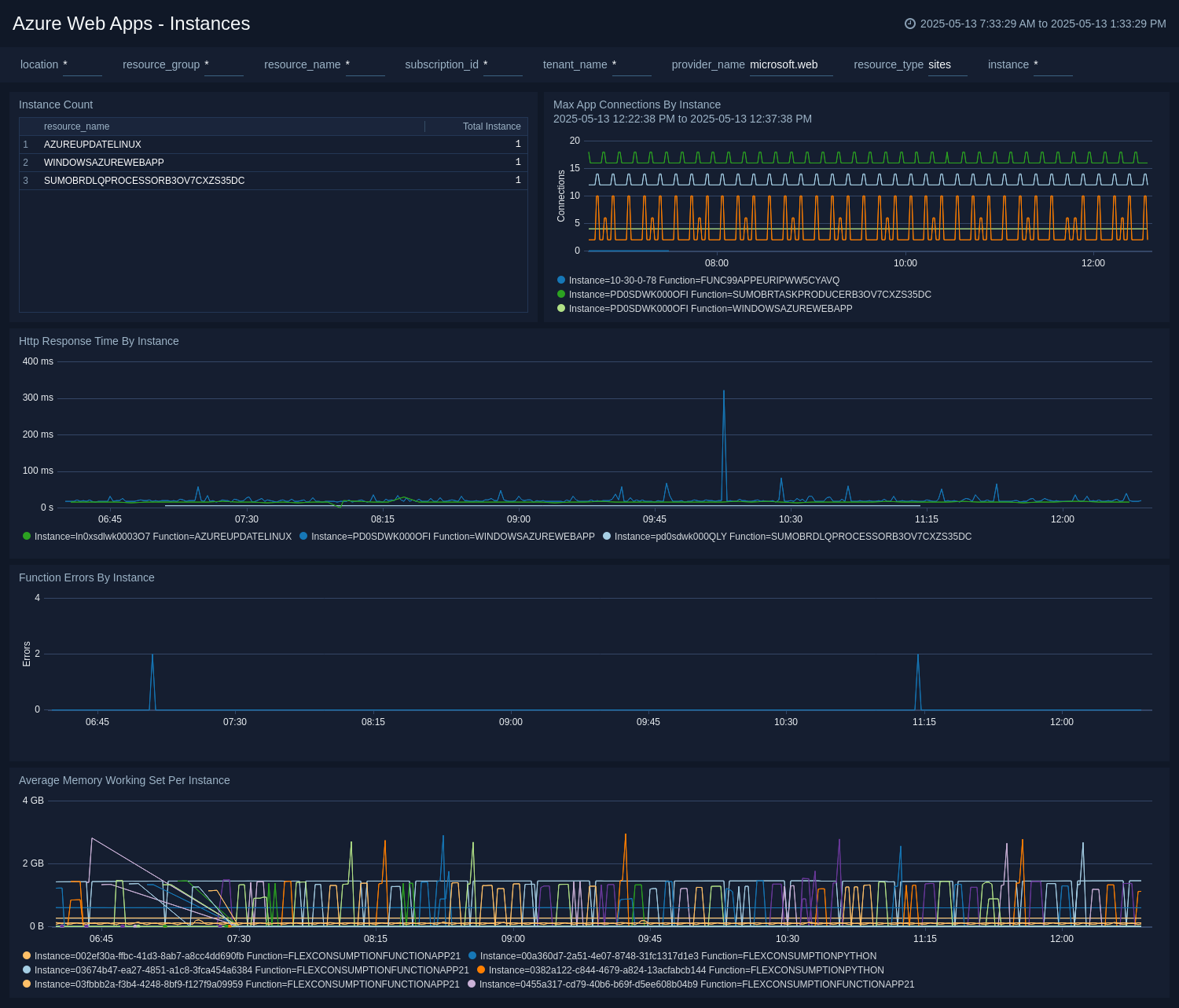Toggle legend dot for instance 03fbbb2a-f3b4
The height and width of the screenshot is (1008, 1179).
(27, 984)
